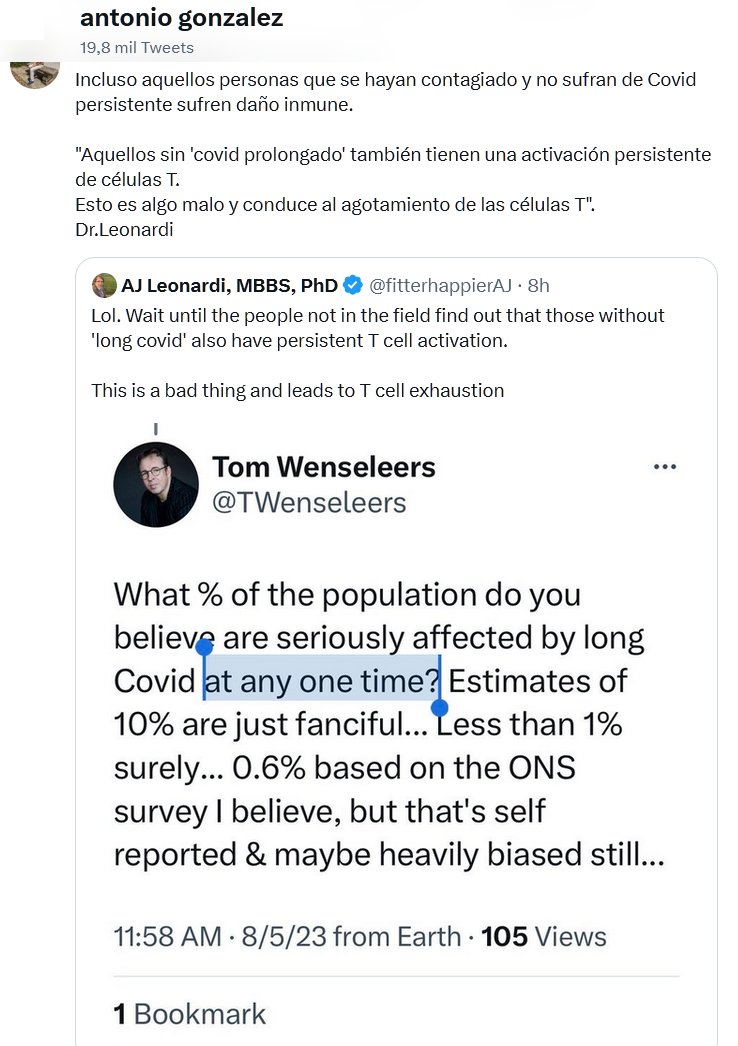Screen dimensions: 738x1046
Task: Click the 19,8 mil Tweets count
Action: tap(137, 47)
